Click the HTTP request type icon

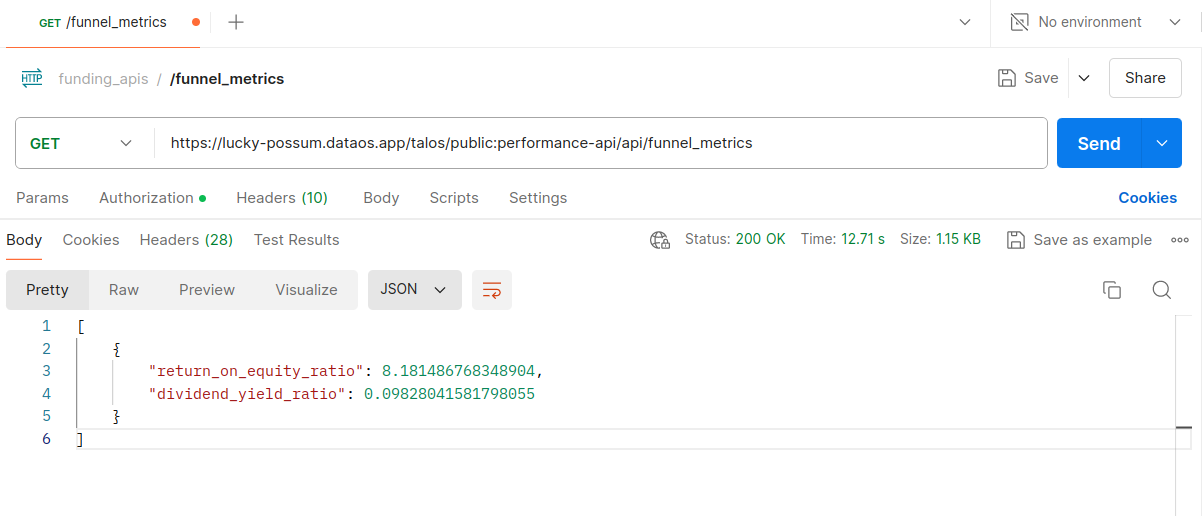click(32, 78)
